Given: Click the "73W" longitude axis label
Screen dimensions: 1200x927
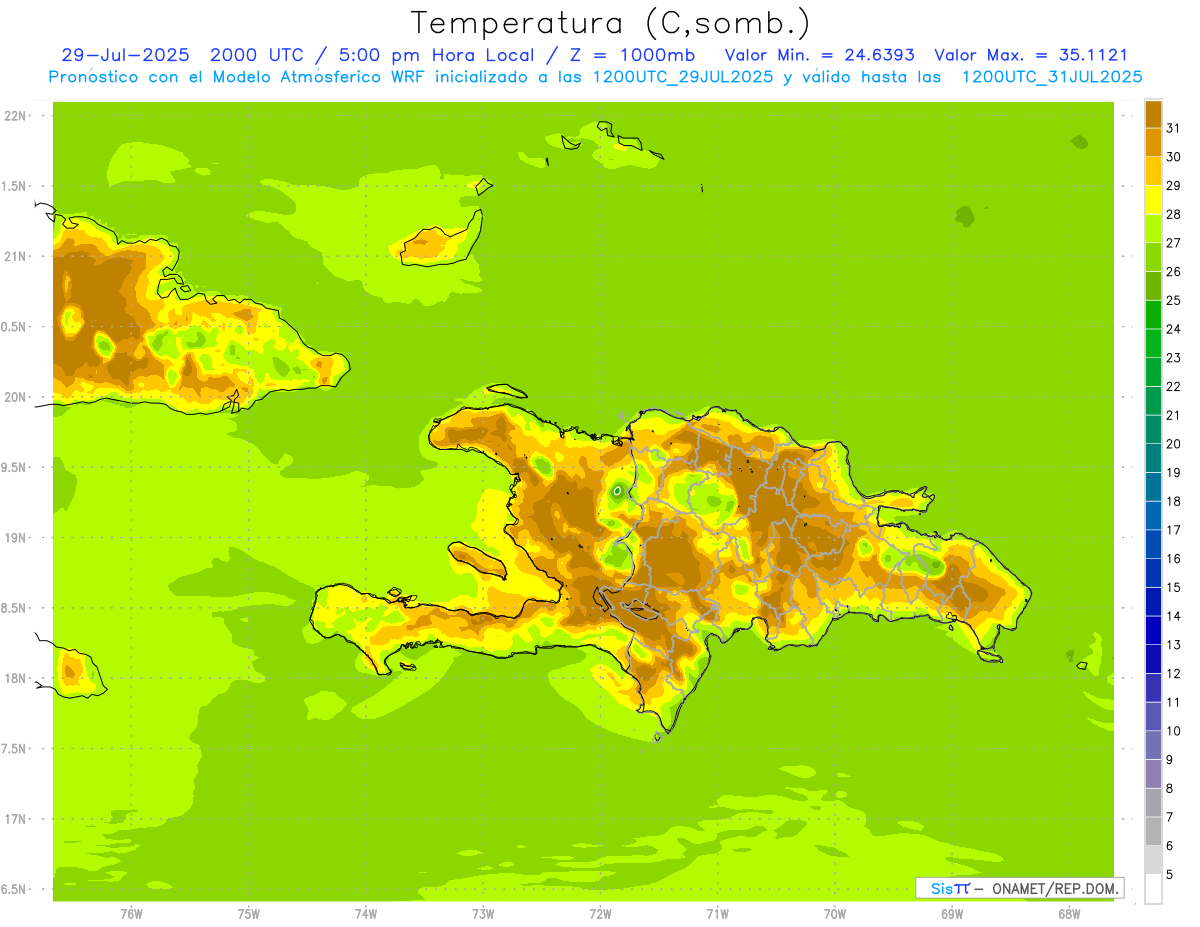Looking at the screenshot, I should (483, 914).
